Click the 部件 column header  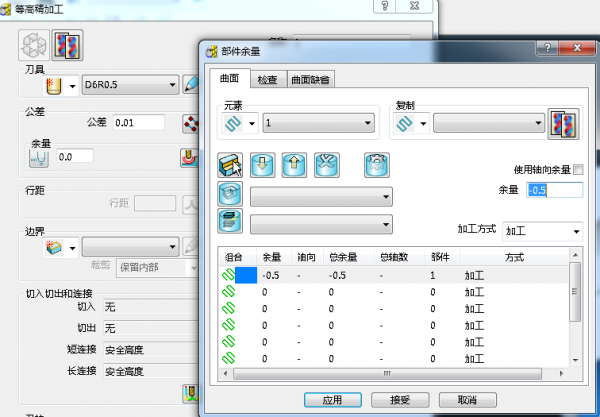(x=440, y=257)
